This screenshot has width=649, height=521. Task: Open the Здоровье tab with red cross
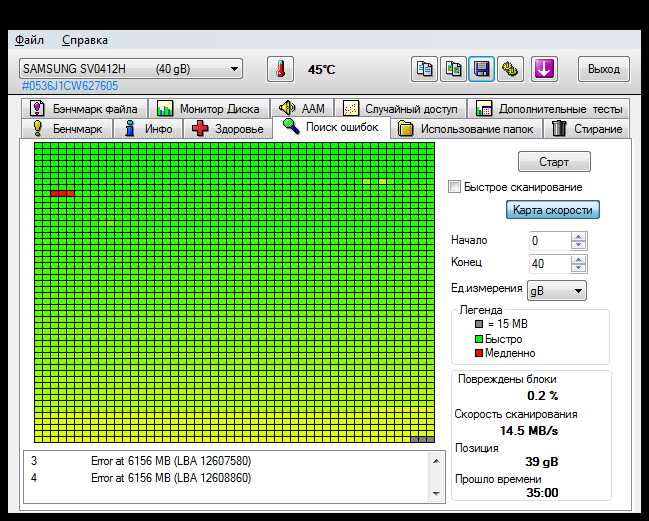(228, 129)
